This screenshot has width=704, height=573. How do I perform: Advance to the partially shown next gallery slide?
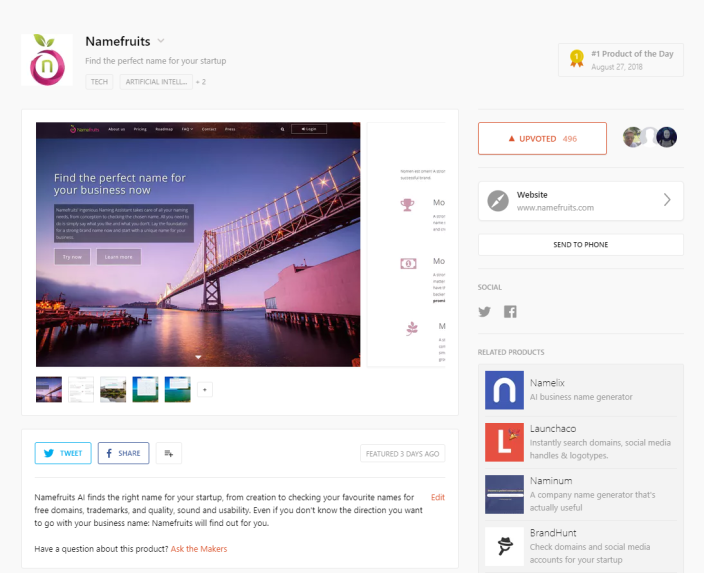click(406, 244)
